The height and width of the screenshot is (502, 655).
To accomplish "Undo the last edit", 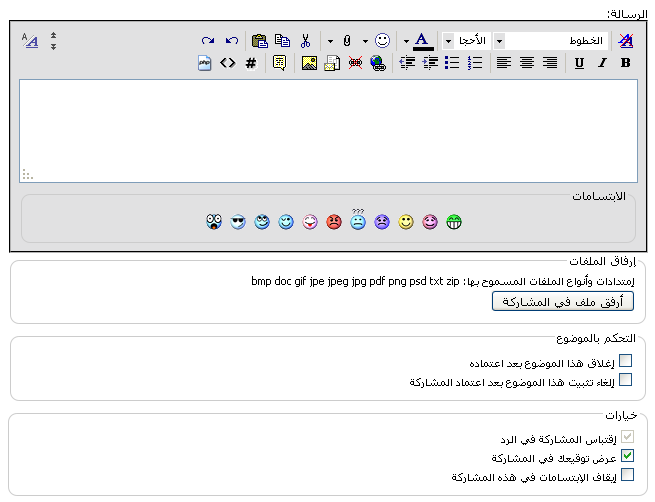I will [231, 41].
